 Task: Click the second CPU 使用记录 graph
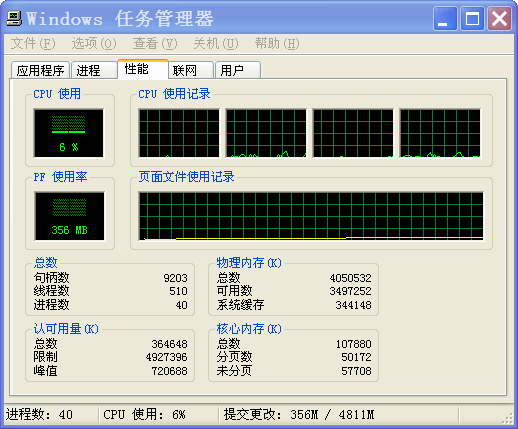point(266,133)
